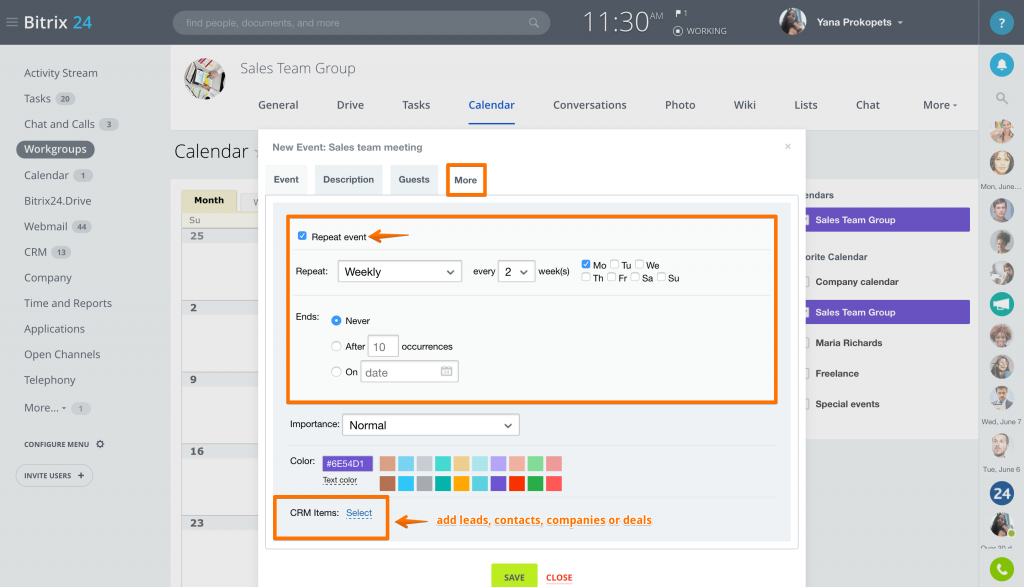Select the After occurrences radio button
The width and height of the screenshot is (1024, 587).
[x=336, y=346]
